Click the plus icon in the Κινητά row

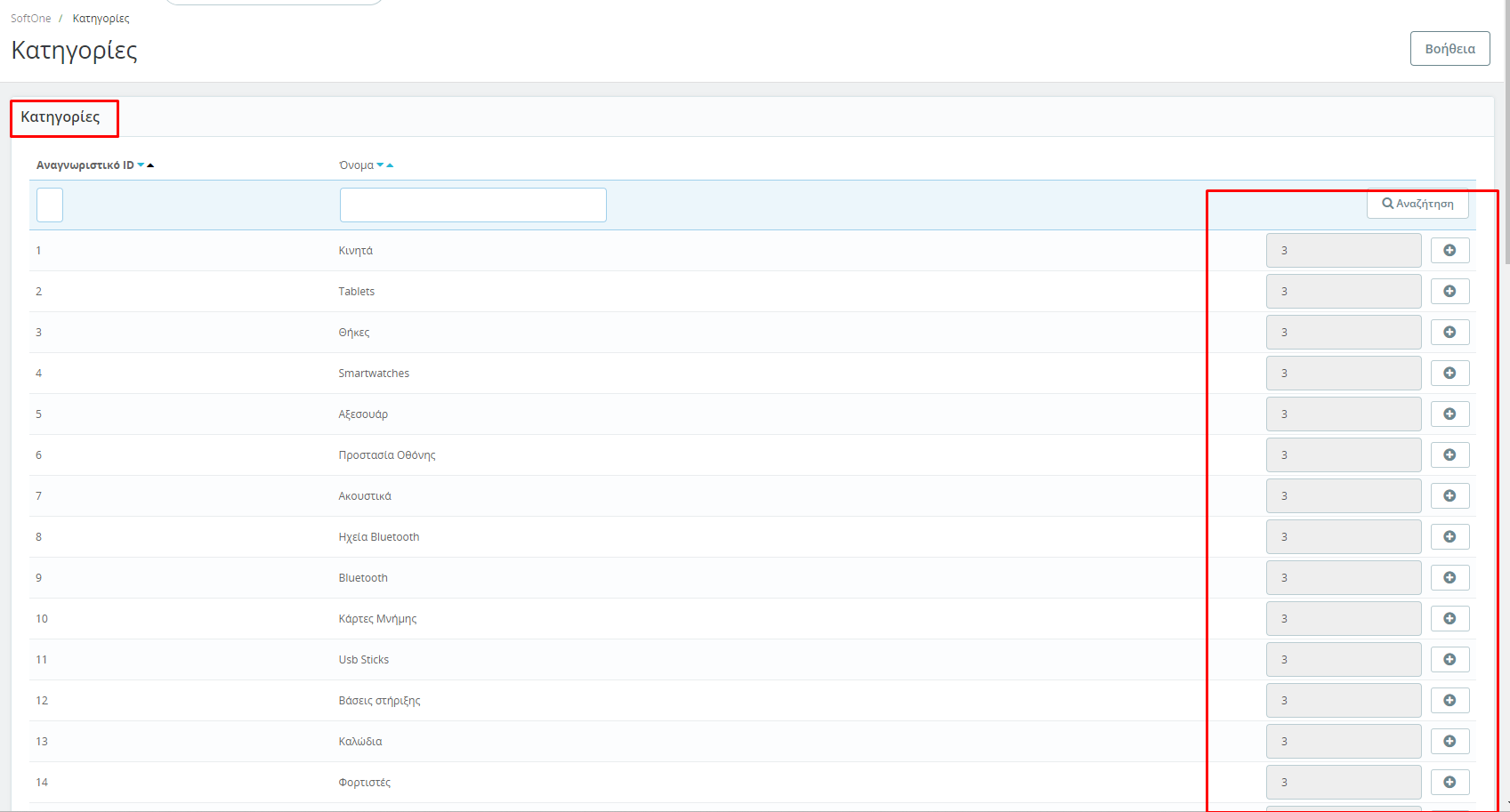coord(1449,251)
